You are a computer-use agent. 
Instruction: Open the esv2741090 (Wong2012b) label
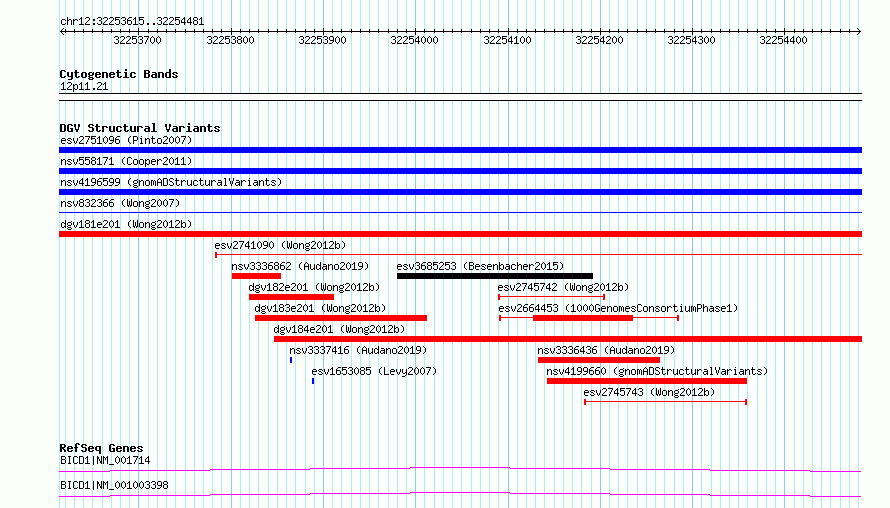(280, 245)
